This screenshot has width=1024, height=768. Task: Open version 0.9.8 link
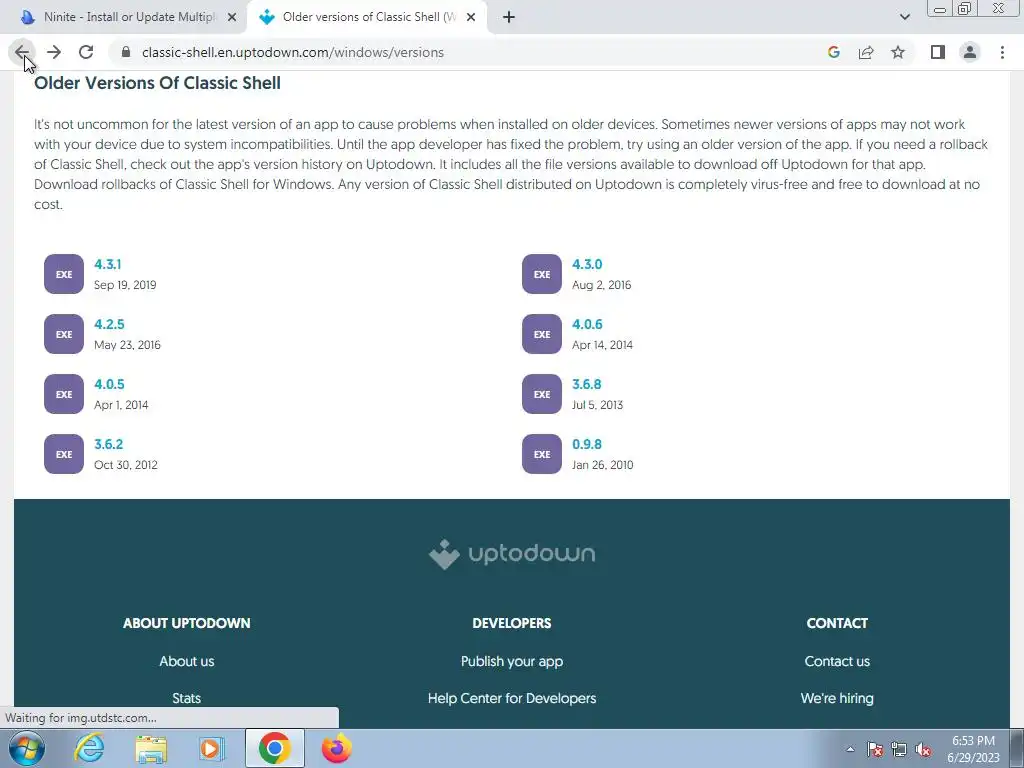[x=586, y=445]
